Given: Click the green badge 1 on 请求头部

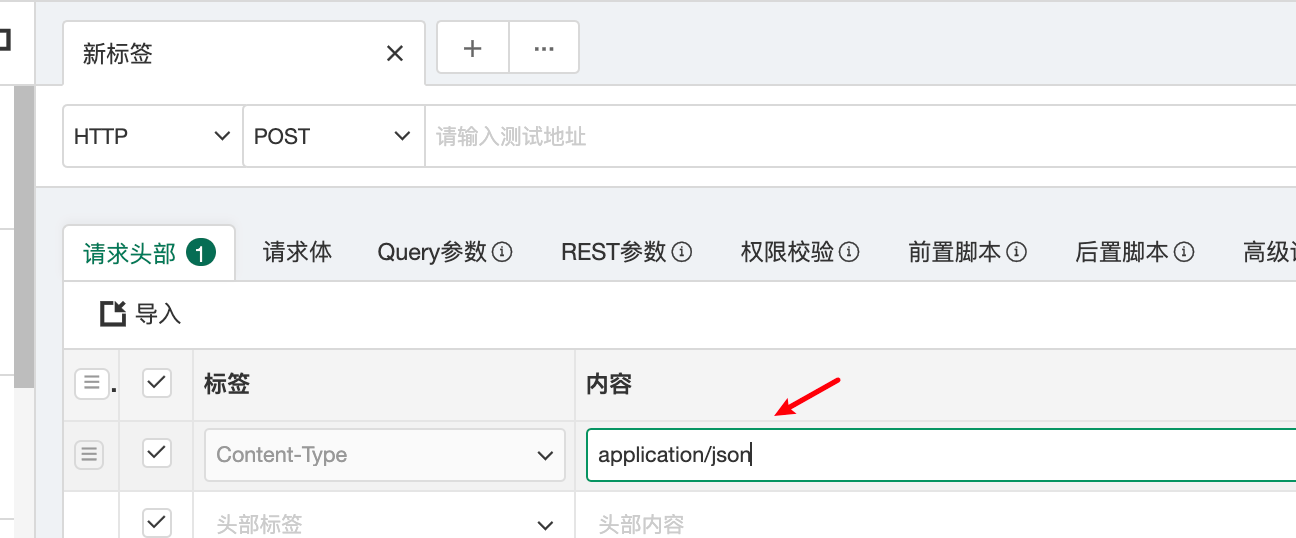Looking at the screenshot, I should click(201, 253).
